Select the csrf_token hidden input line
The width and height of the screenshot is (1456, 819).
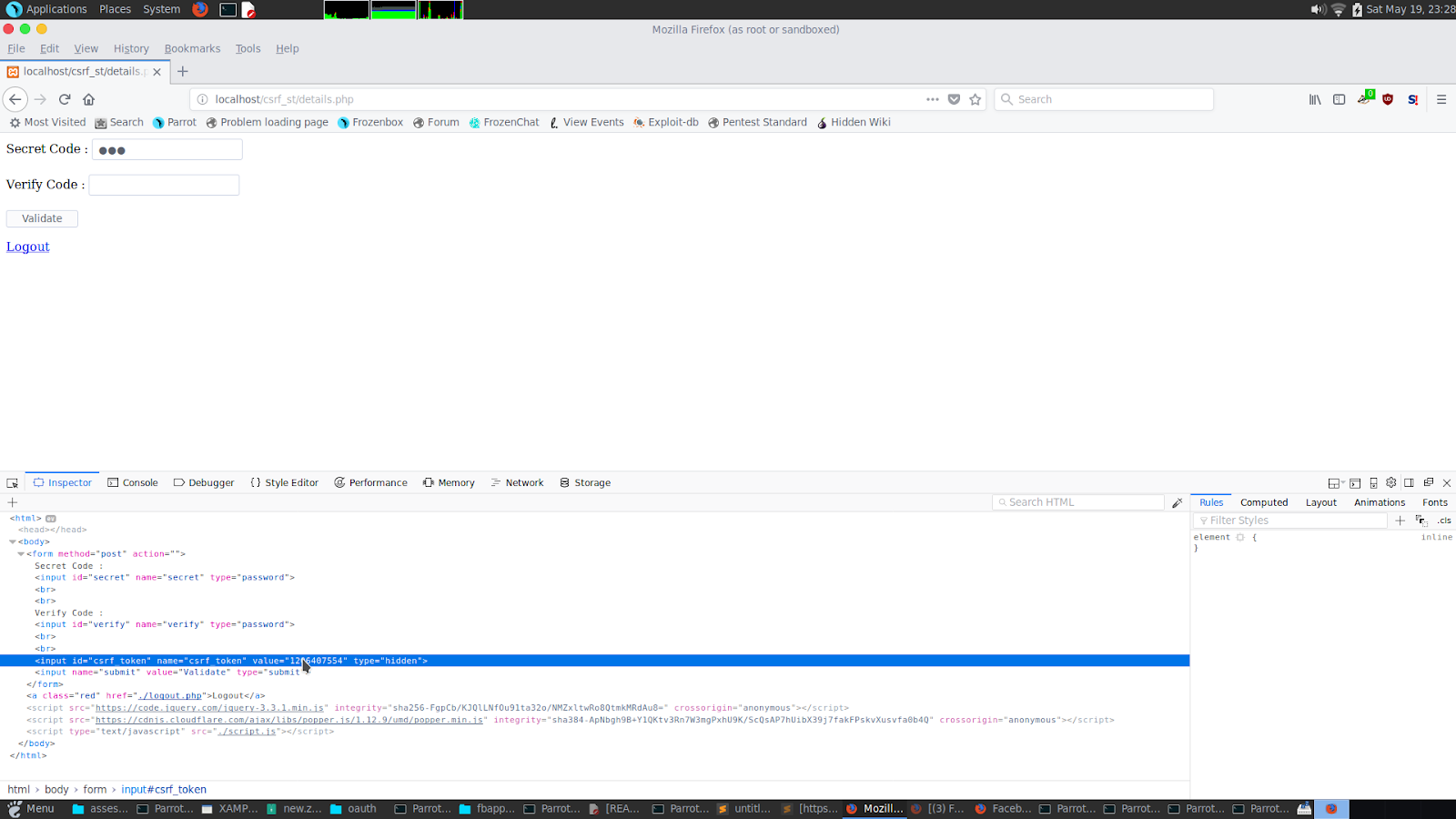click(x=594, y=661)
